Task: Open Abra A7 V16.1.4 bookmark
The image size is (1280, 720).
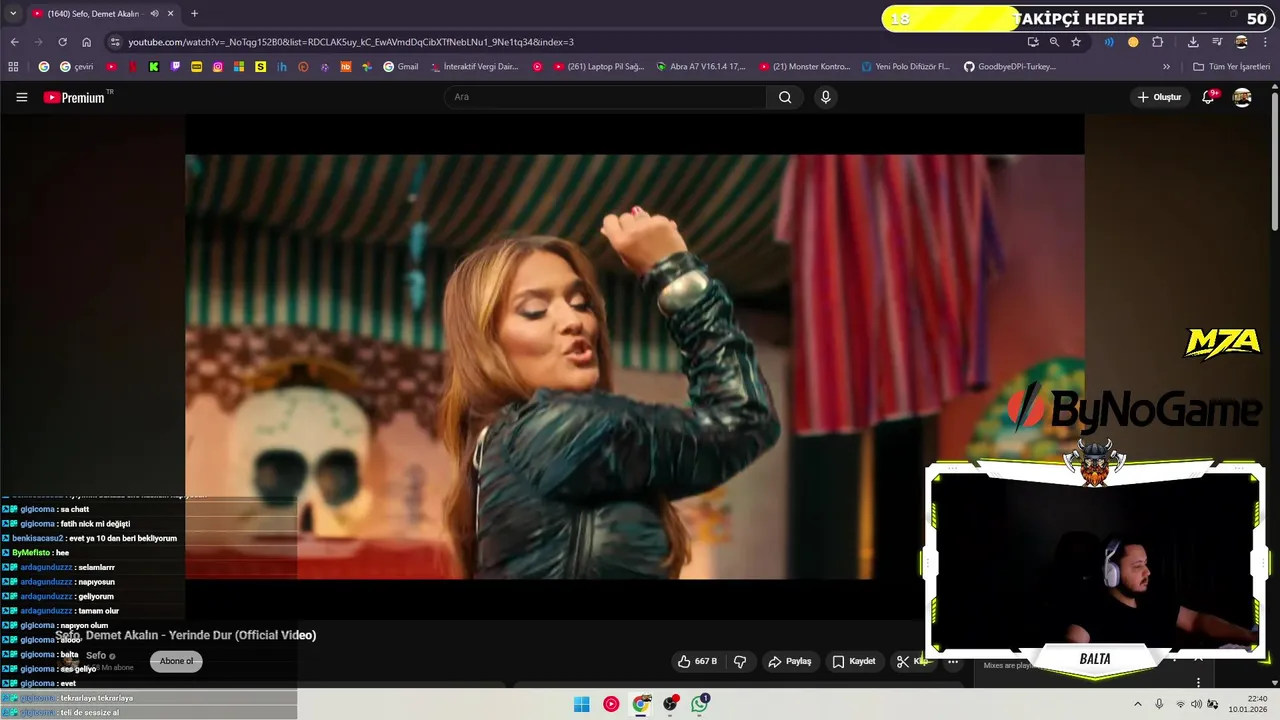Action: tap(701, 67)
